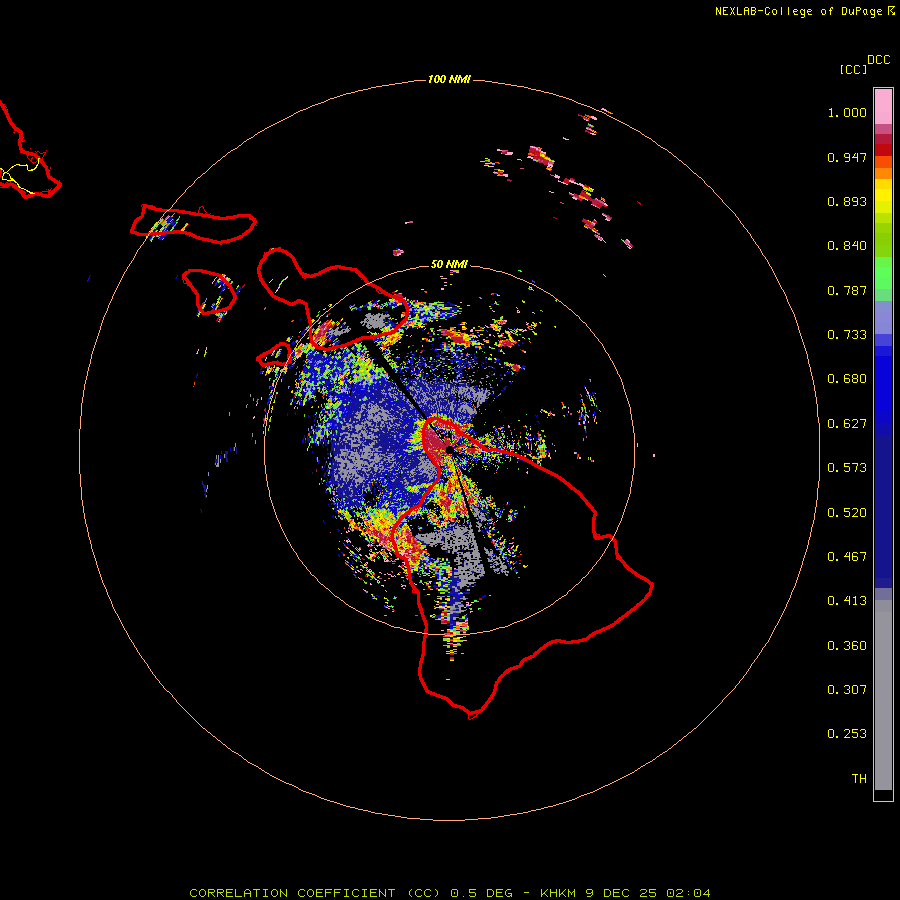The width and height of the screenshot is (900, 900).
Task: Click the 0.787 color scale value
Action: click(x=847, y=290)
